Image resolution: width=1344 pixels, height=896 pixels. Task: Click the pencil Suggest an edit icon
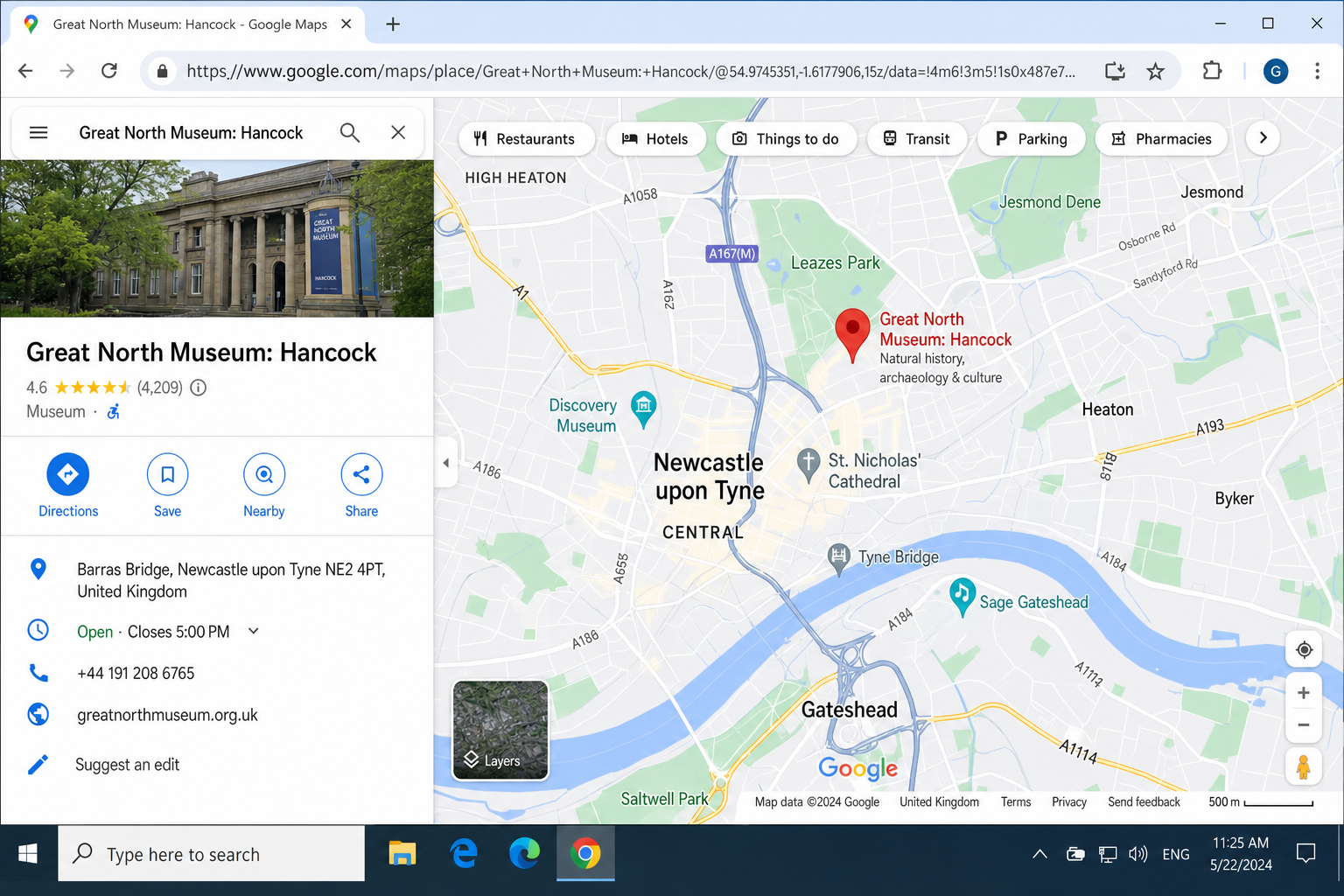pyautogui.click(x=38, y=765)
